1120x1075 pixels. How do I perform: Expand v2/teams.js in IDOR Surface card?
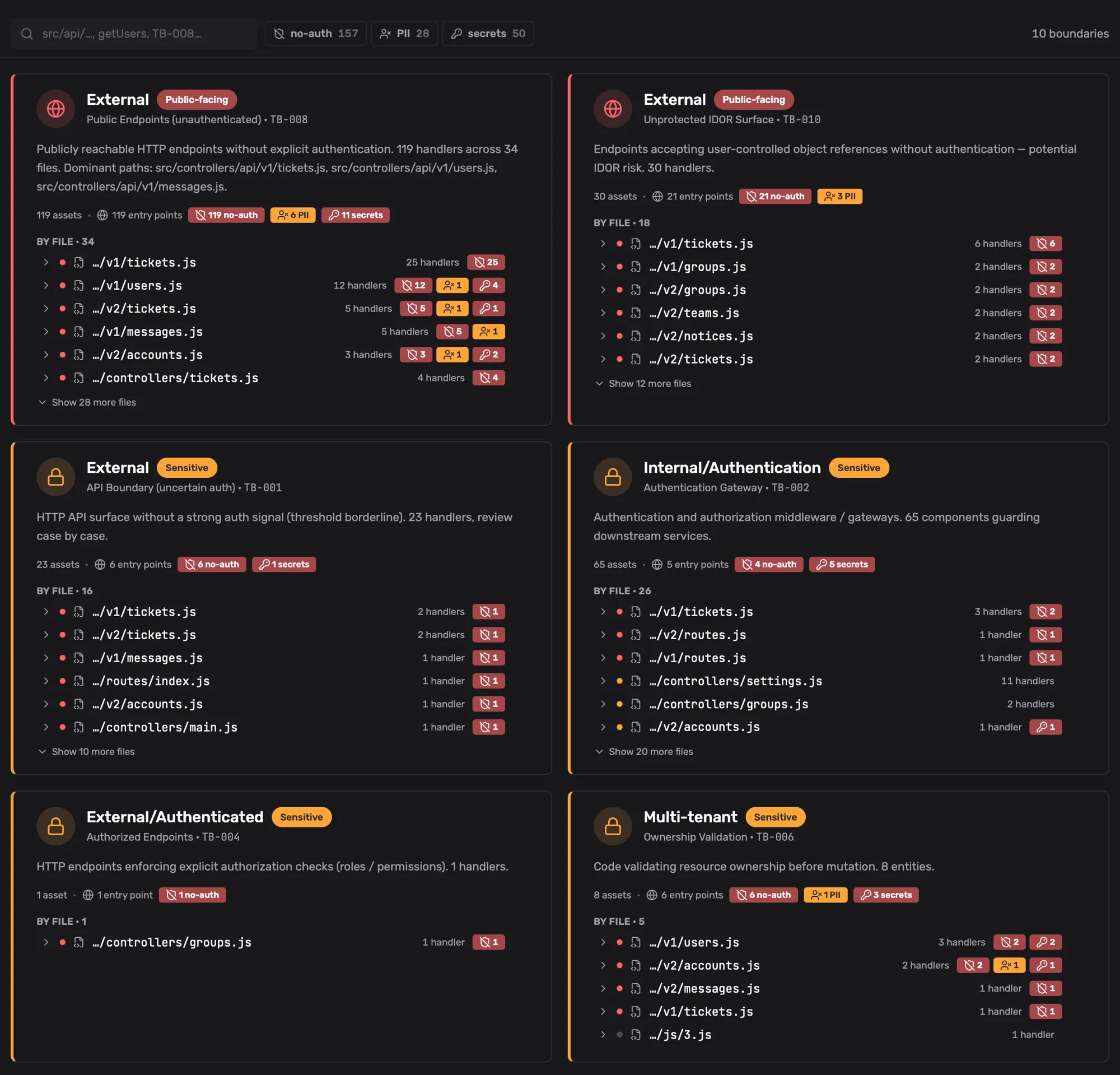tap(603, 313)
